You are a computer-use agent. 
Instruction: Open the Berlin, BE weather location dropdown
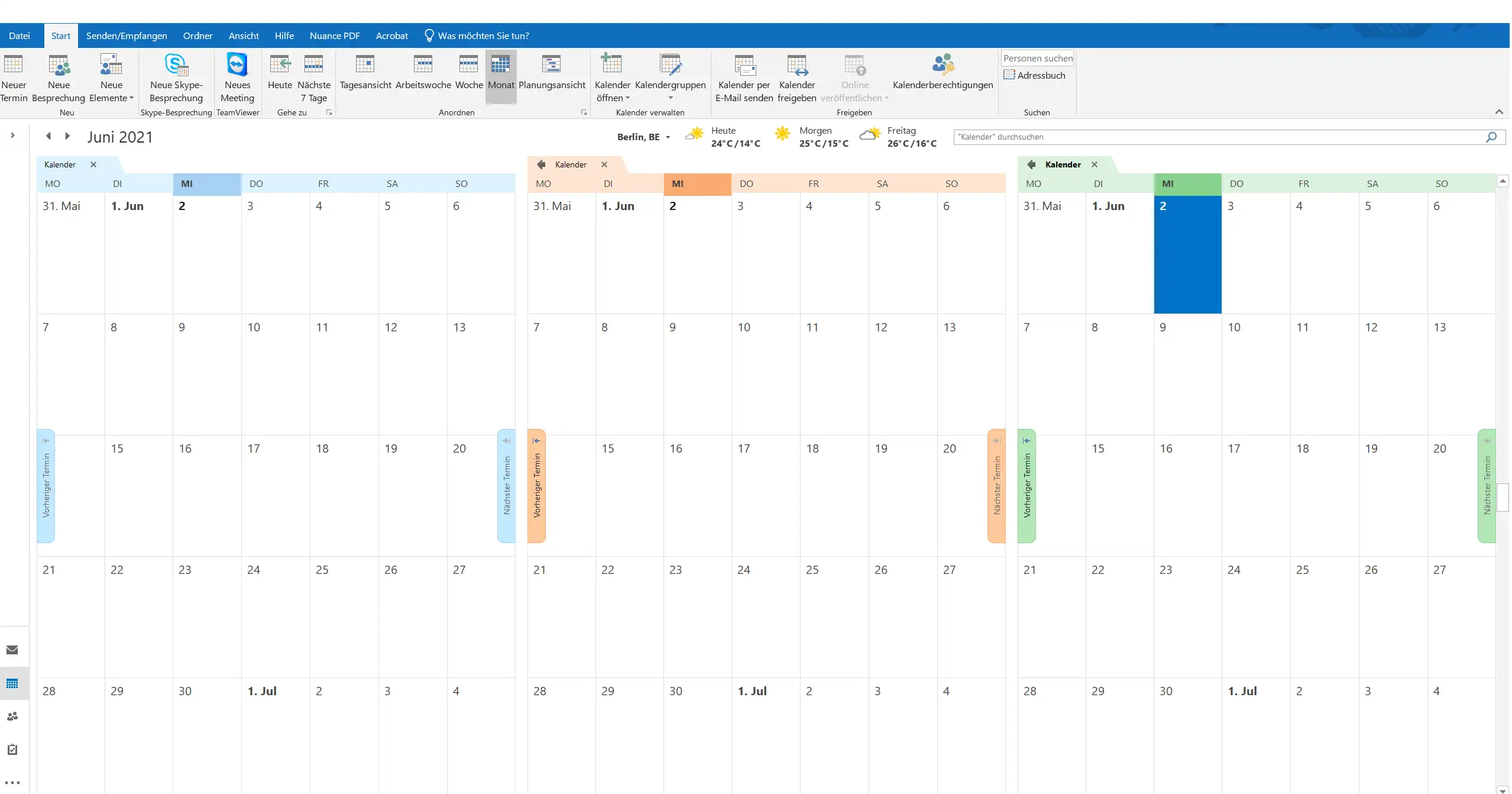pos(668,137)
